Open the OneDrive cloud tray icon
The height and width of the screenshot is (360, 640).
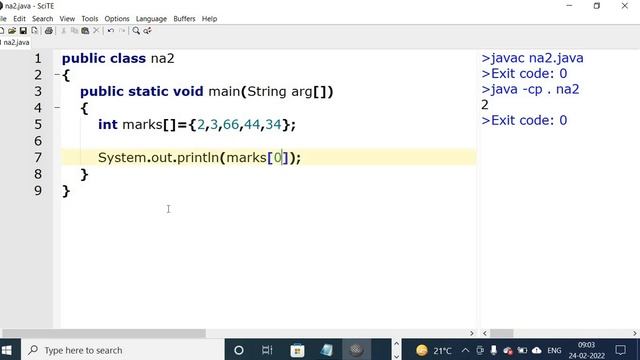pyautogui.click(x=537, y=350)
